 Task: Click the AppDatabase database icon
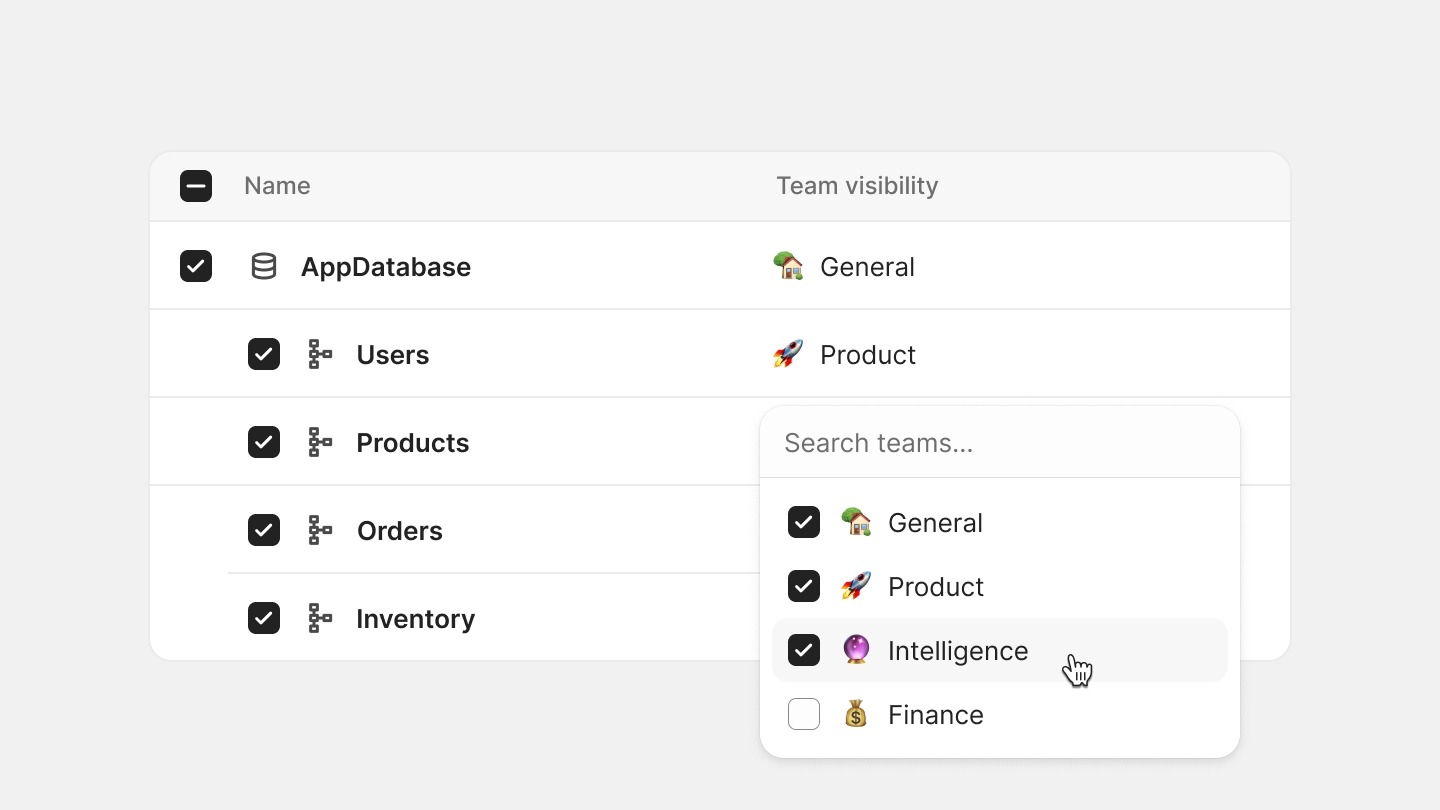[264, 267]
